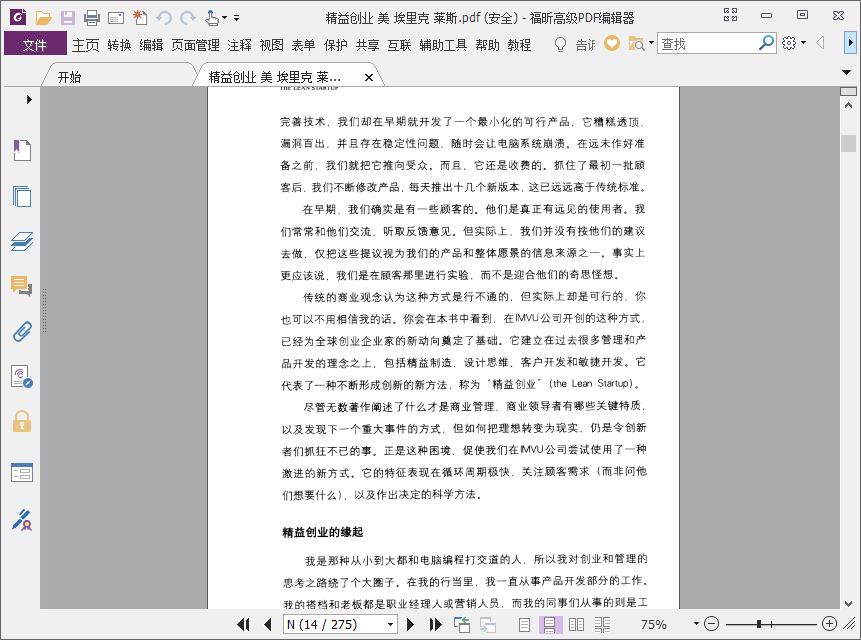The width and height of the screenshot is (861, 640).
Task: Open the security lock panel
Action: pyautogui.click(x=22, y=421)
